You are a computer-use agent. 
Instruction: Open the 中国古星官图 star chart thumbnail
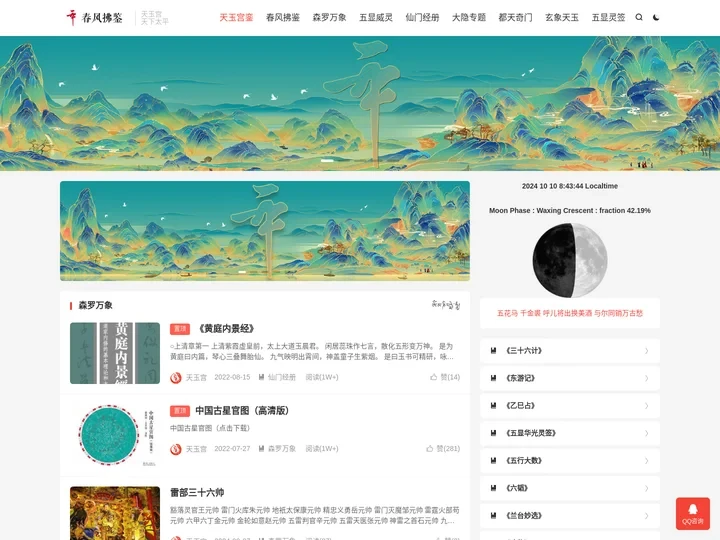[x=115, y=435]
